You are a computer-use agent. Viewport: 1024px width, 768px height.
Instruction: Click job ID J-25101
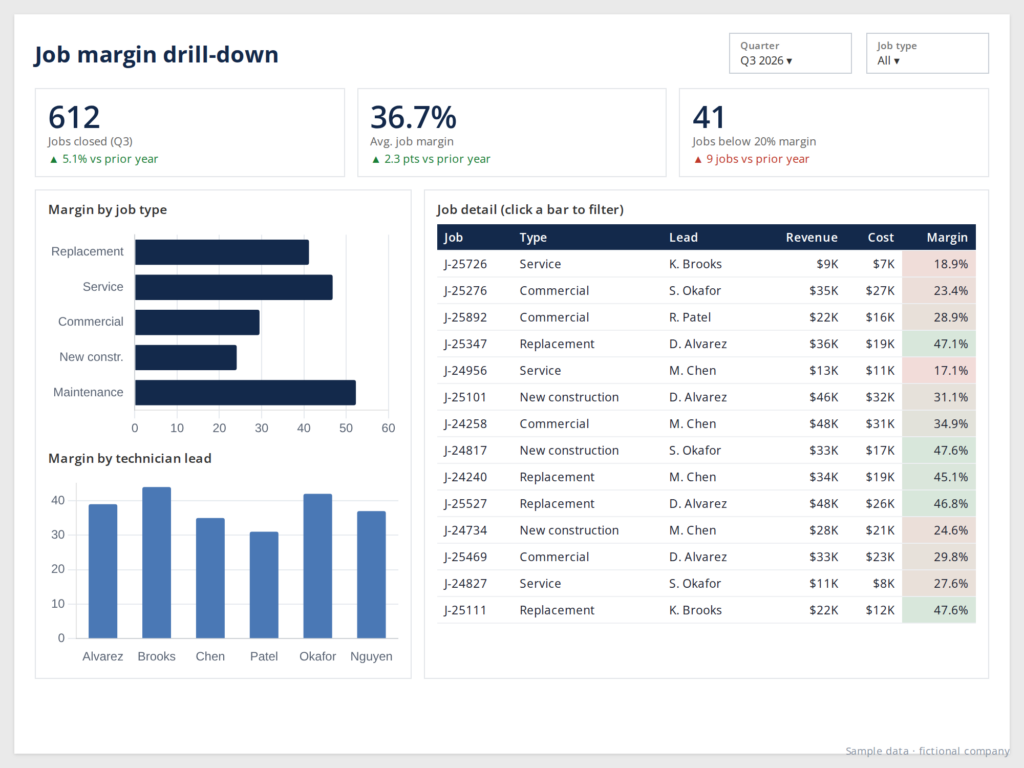point(466,397)
